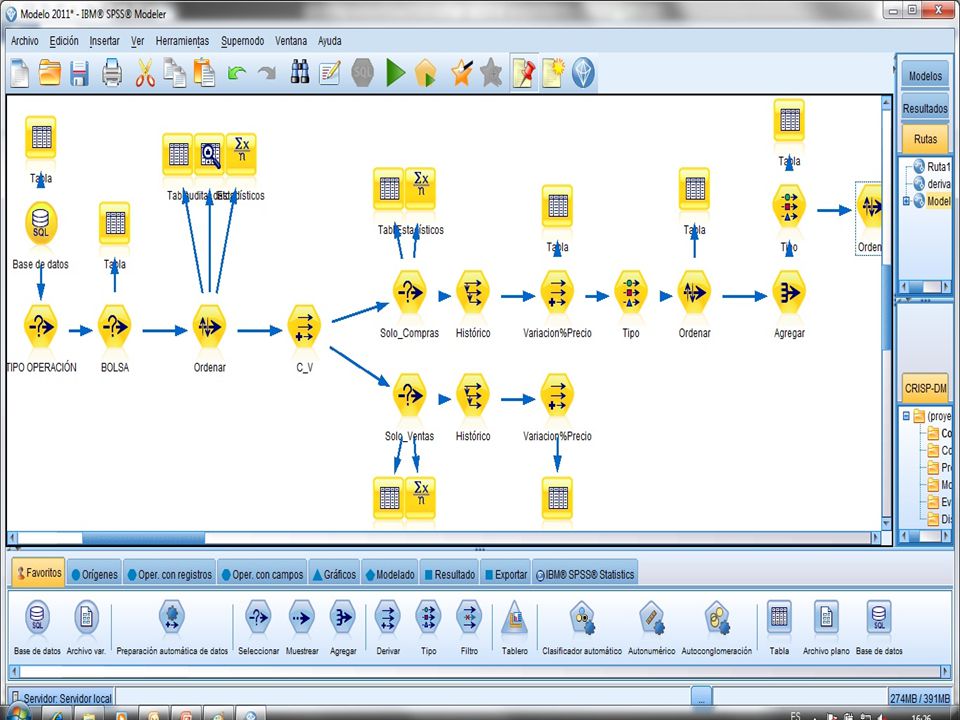Switch to the Orígenes palette tab
Screen dimensions: 960x720
point(94,574)
